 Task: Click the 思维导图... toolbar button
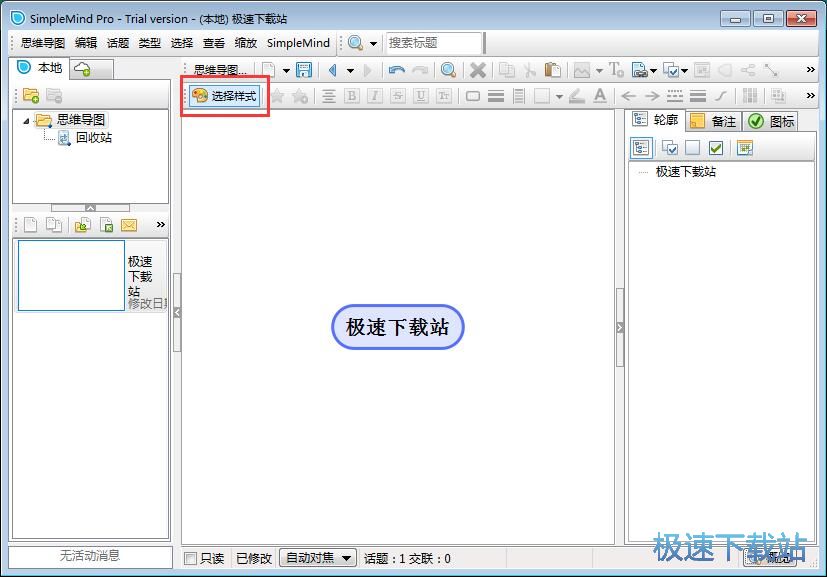point(220,70)
